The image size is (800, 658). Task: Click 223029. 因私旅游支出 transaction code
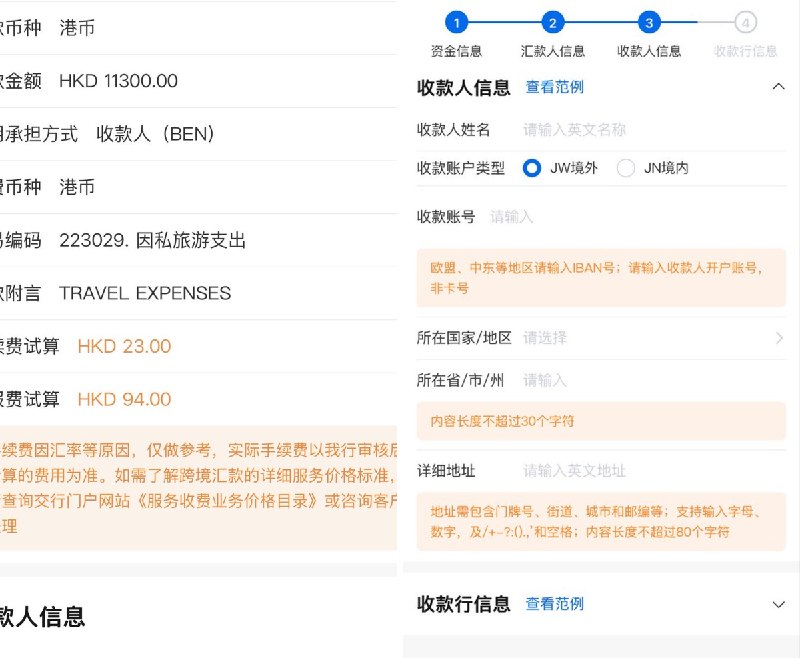point(153,240)
